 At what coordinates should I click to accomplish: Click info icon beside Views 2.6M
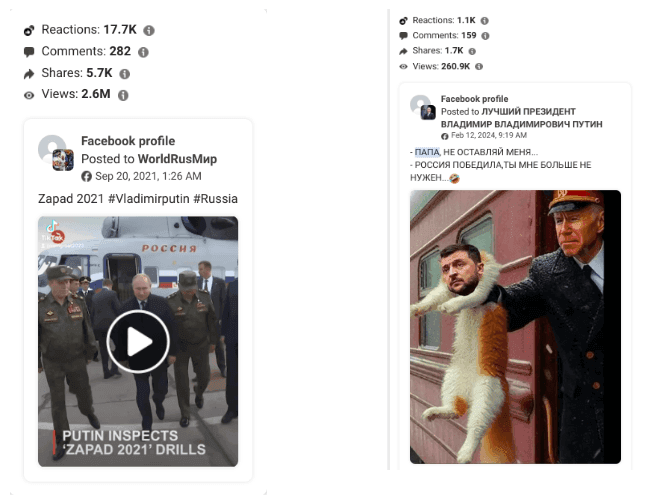click(x=123, y=95)
